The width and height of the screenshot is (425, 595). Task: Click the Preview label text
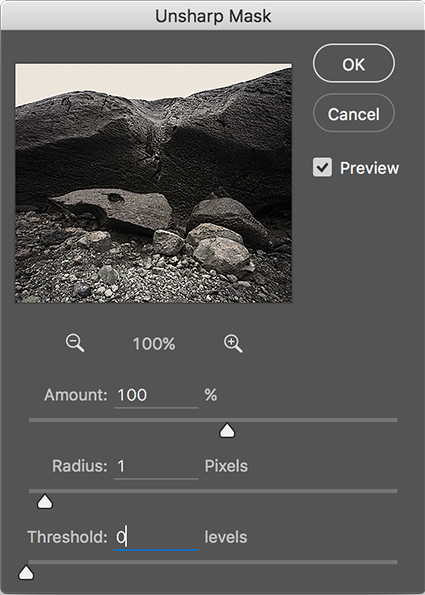point(369,168)
